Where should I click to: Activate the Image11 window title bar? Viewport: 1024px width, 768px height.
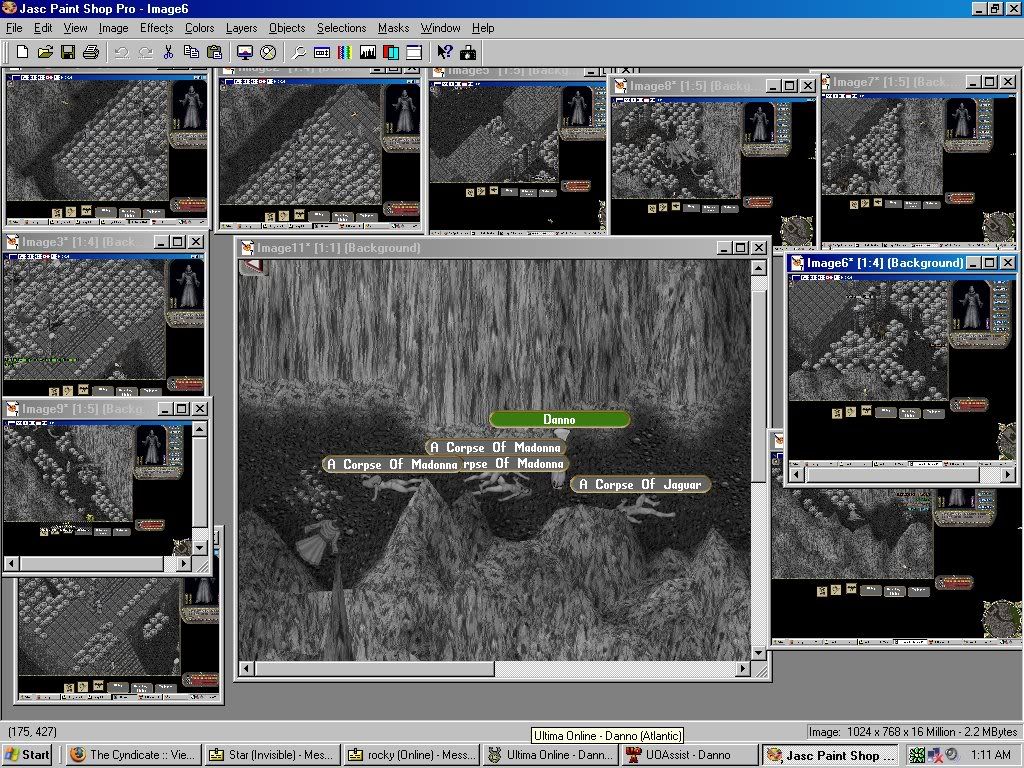(x=503, y=248)
